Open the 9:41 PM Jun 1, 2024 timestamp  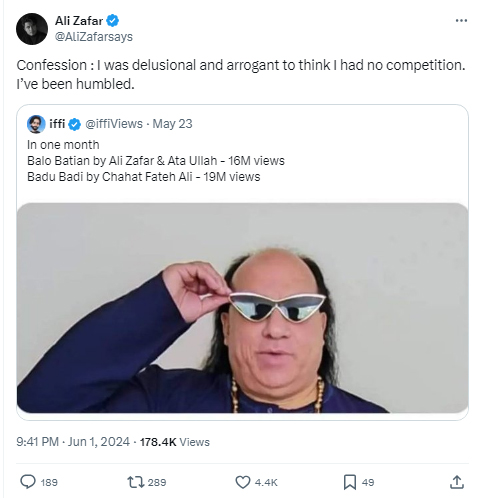coord(73,442)
